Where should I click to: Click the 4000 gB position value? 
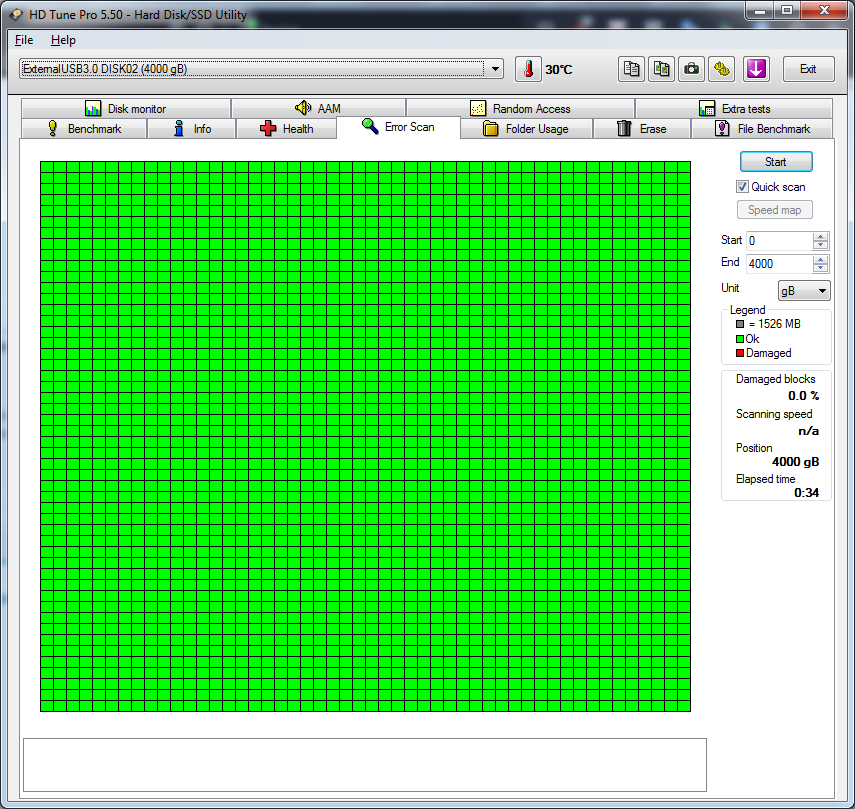pyautogui.click(x=796, y=462)
